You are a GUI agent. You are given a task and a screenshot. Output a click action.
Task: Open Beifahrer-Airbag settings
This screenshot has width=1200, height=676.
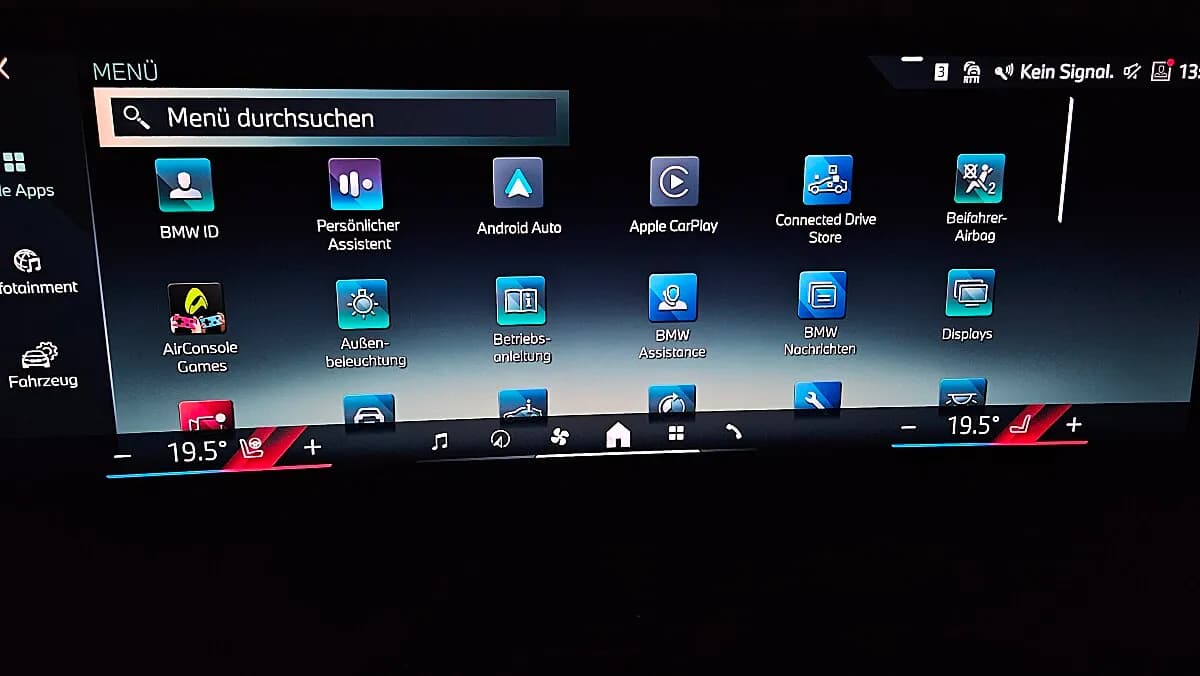978,198
